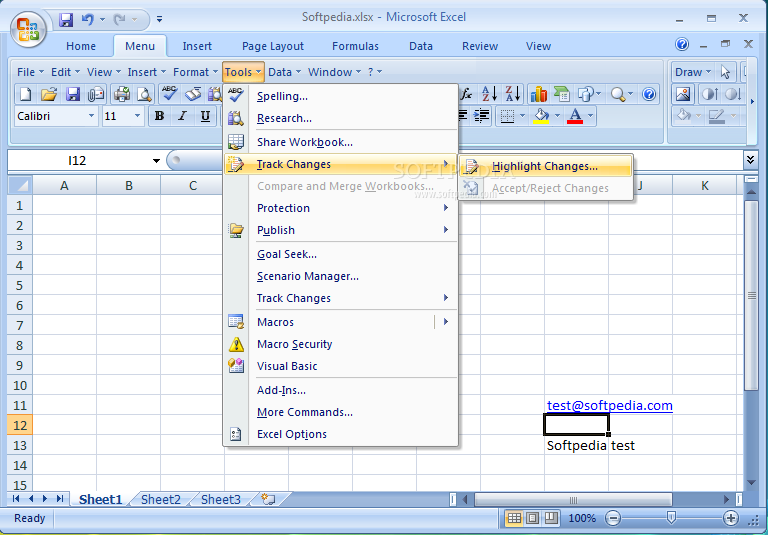Click the Undo arrow in the Quick Access Toolbar
Screen dimensions: 768x535
(x=88, y=20)
